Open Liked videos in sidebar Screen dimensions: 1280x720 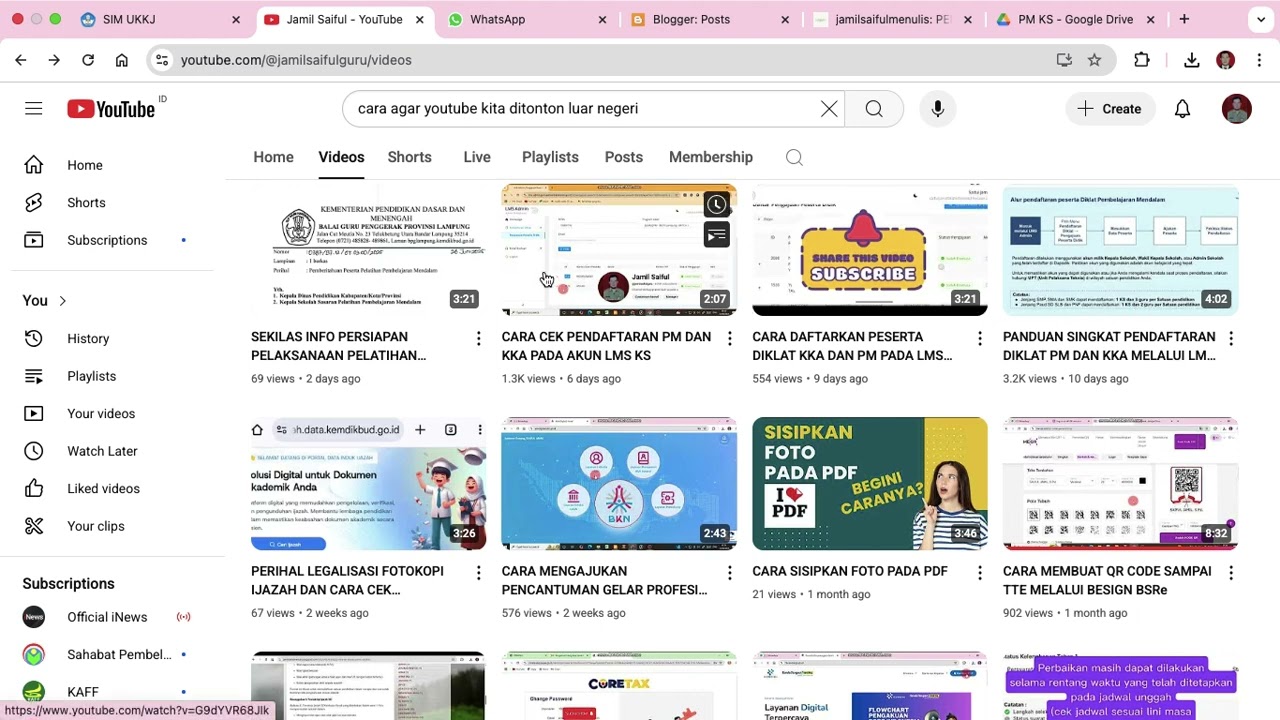(x=103, y=489)
